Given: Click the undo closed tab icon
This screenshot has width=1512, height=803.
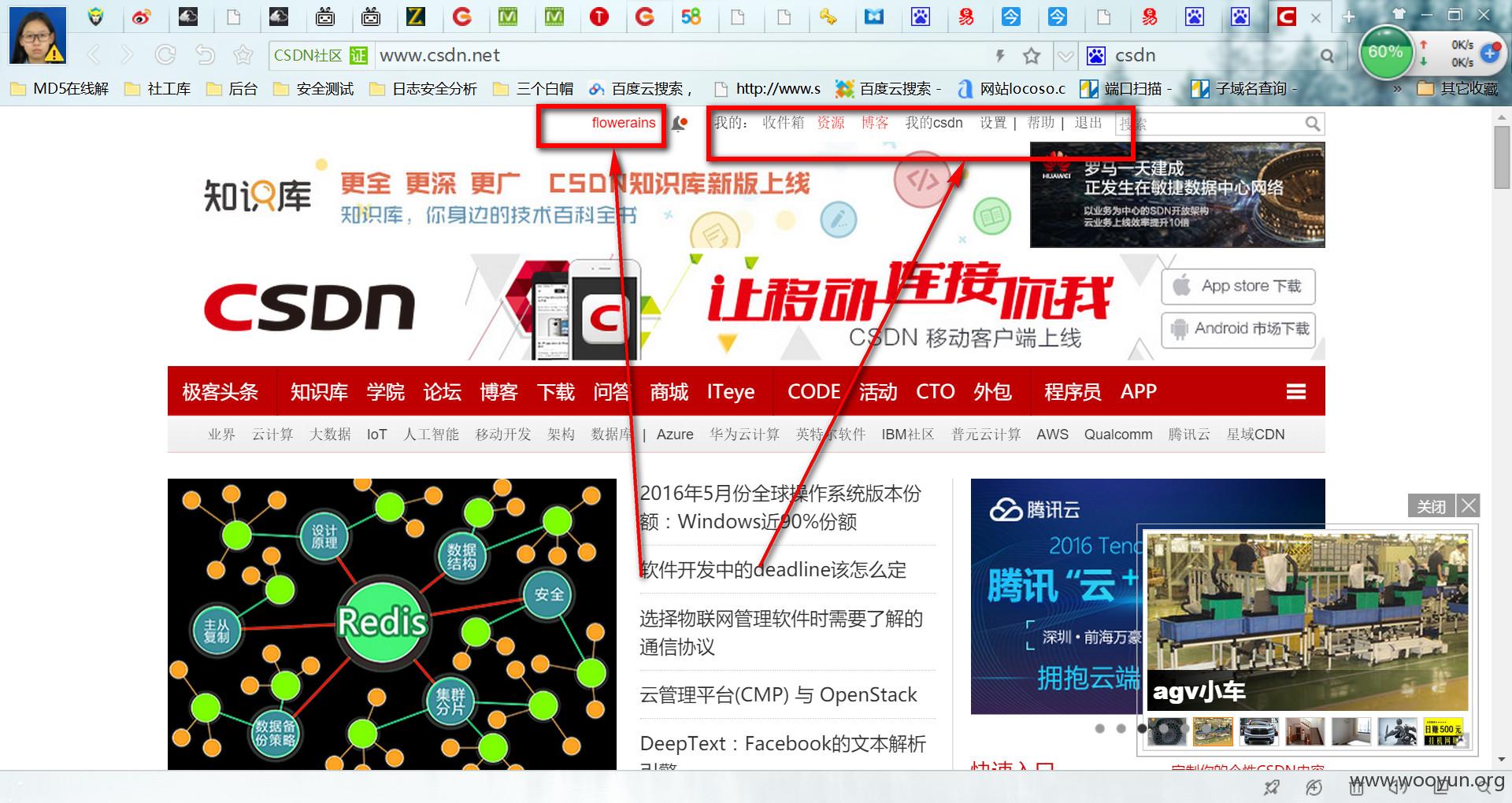Looking at the screenshot, I should (x=205, y=55).
